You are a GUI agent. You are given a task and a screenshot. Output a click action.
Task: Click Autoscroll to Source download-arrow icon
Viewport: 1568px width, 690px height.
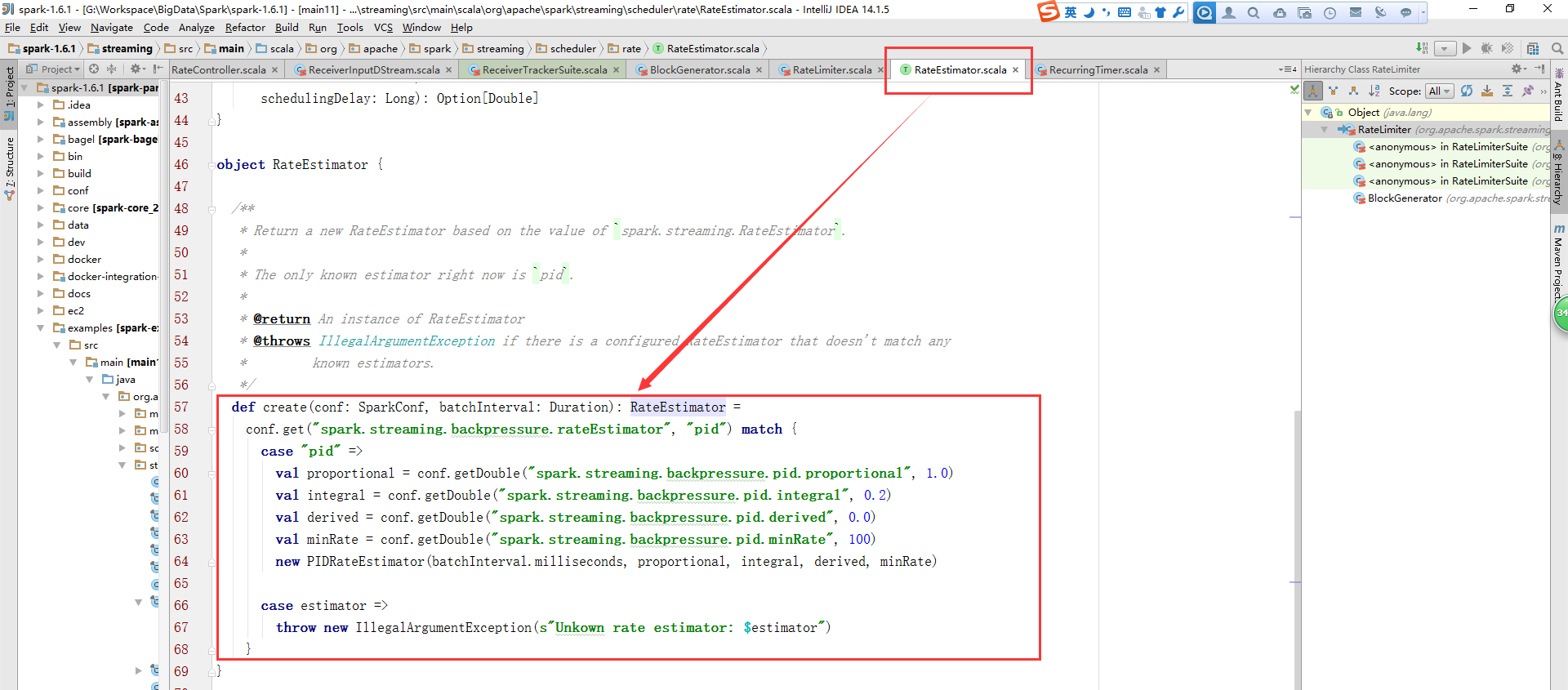point(1487,91)
